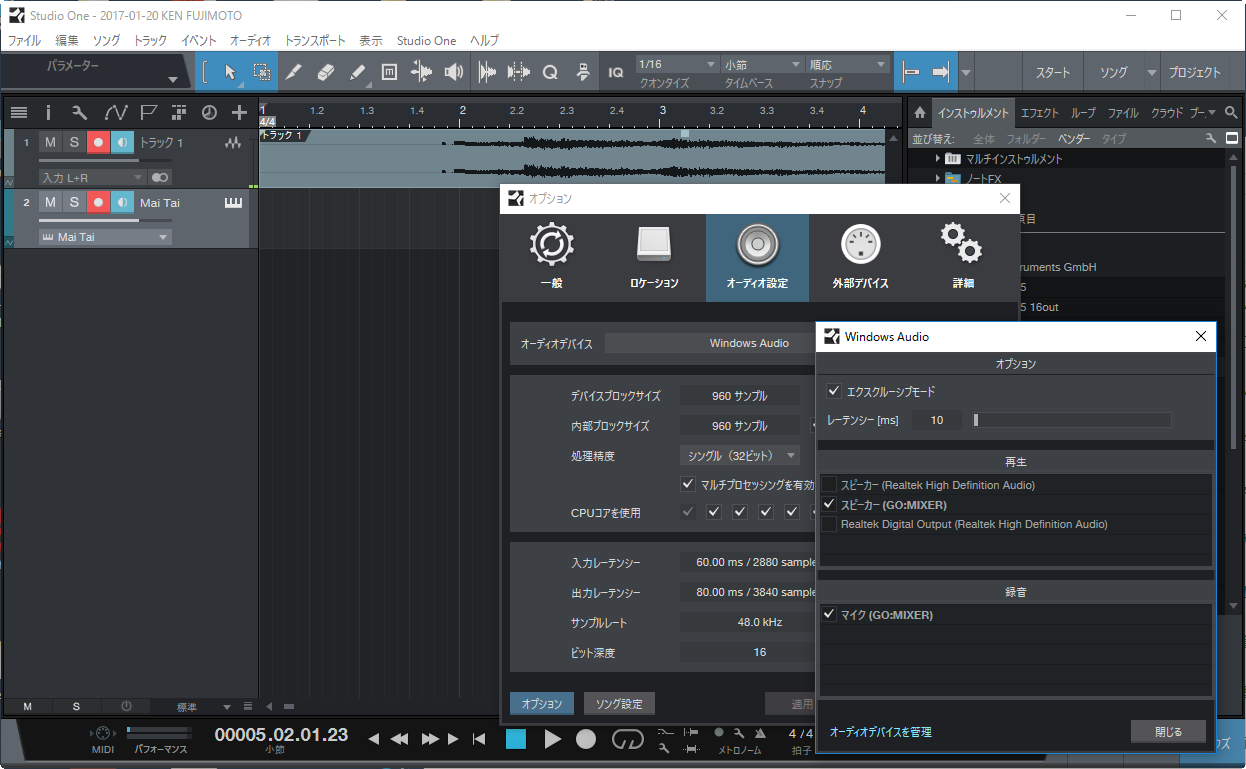
Task: Select the Mute tool
Action: click(390, 72)
